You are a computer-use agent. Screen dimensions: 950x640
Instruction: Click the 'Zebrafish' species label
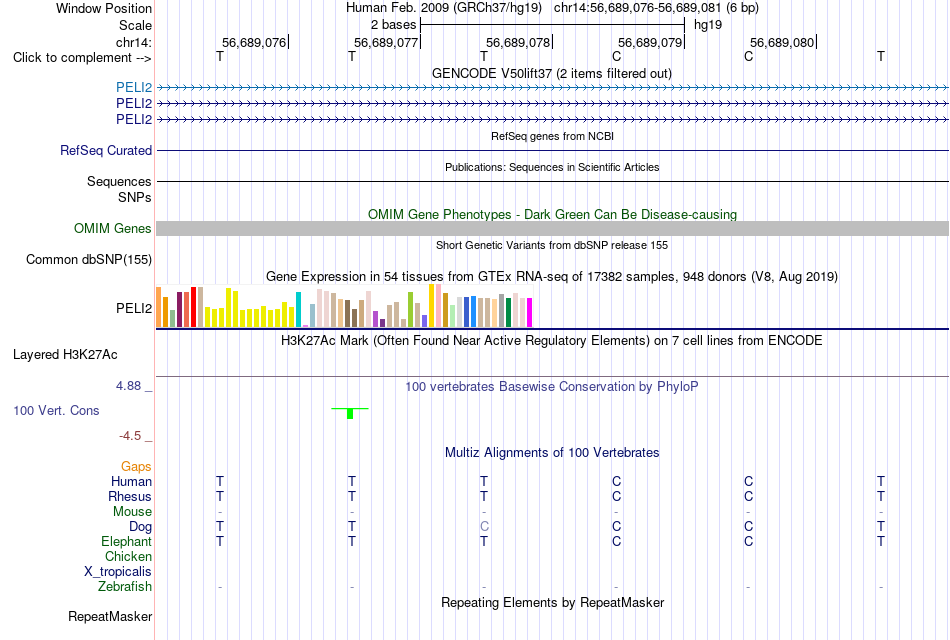tap(125, 587)
